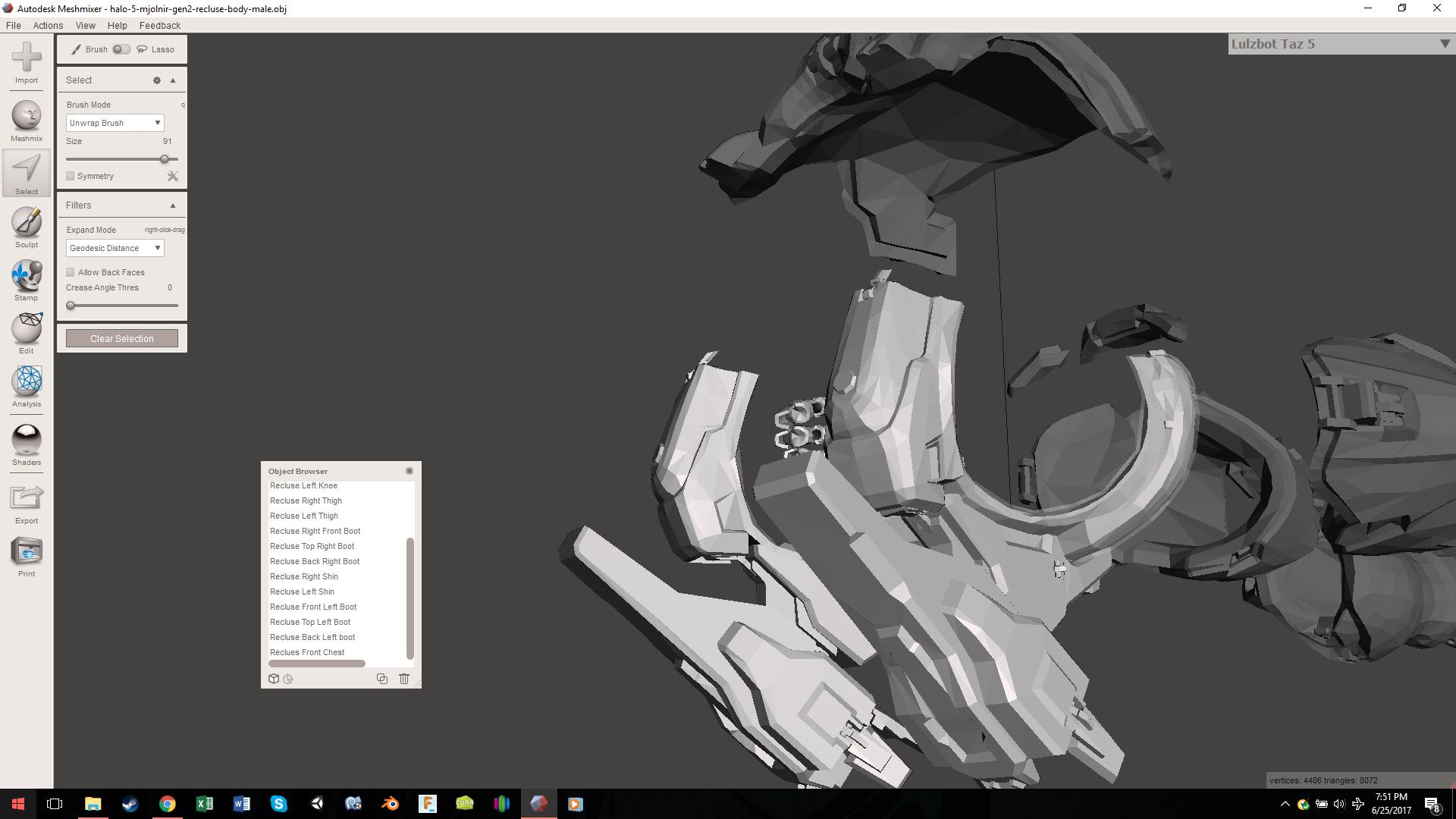This screenshot has height=819, width=1456.
Task: Open the Windows Start menu
Action: pyautogui.click(x=18, y=804)
